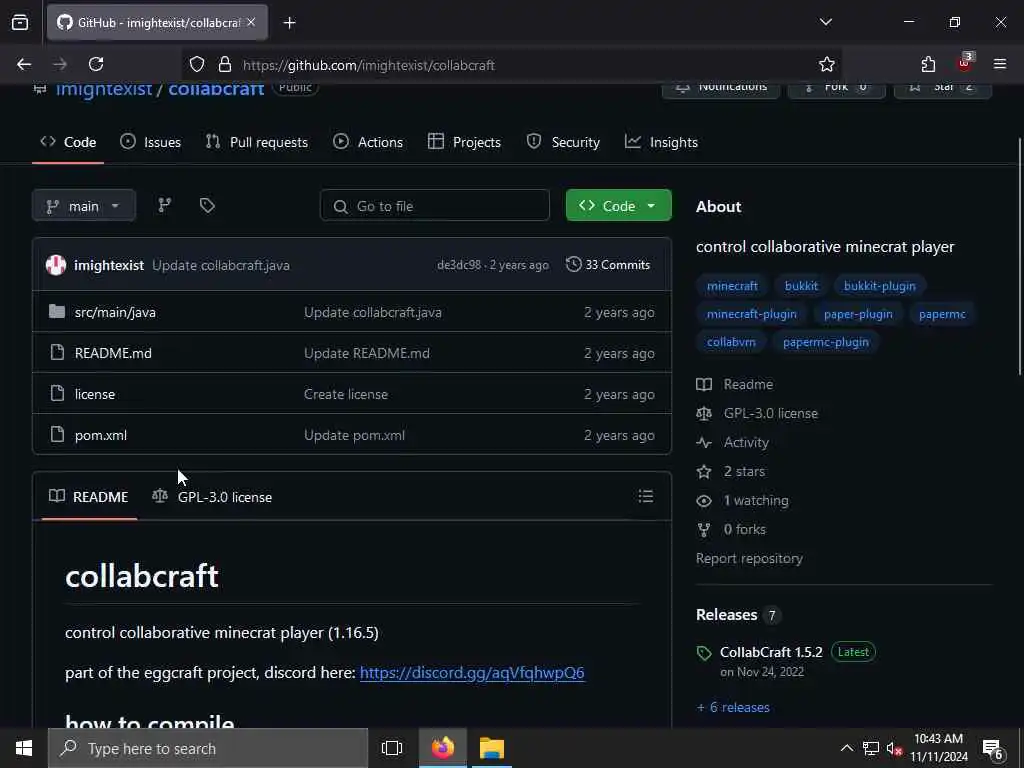Open the uBlock extension icon in toolbar
1024x768 pixels.
click(965, 63)
